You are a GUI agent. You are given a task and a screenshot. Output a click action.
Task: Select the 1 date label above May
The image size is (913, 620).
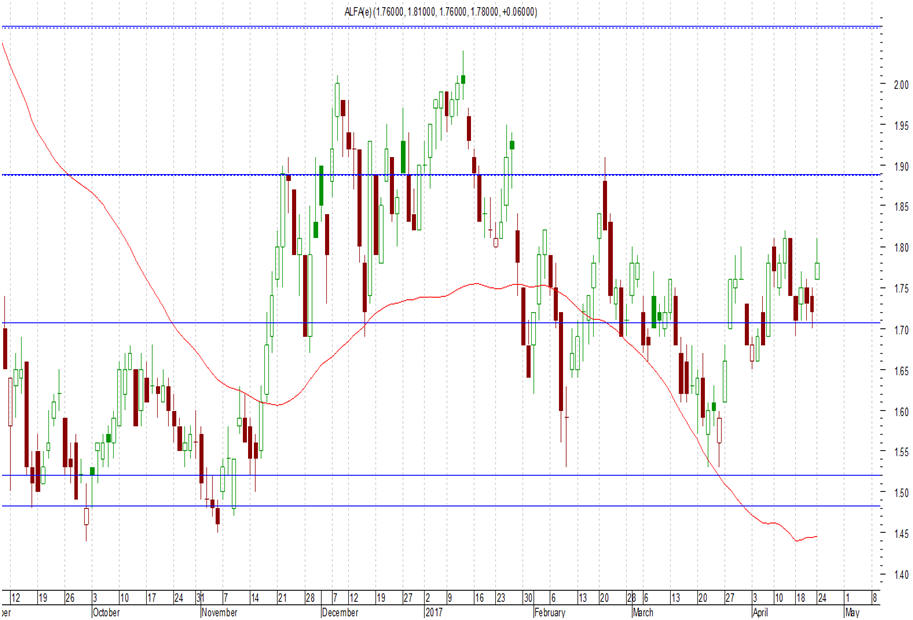[847, 598]
